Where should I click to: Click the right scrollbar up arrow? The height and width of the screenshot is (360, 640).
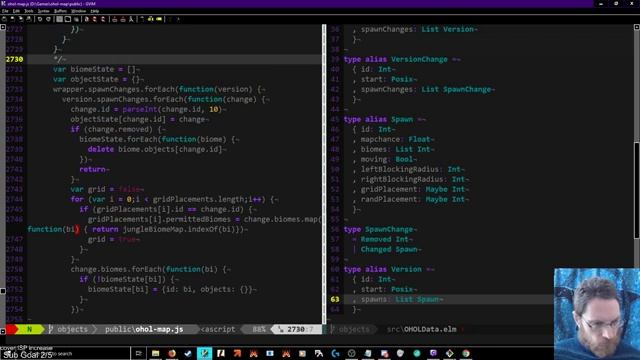click(x=636, y=27)
